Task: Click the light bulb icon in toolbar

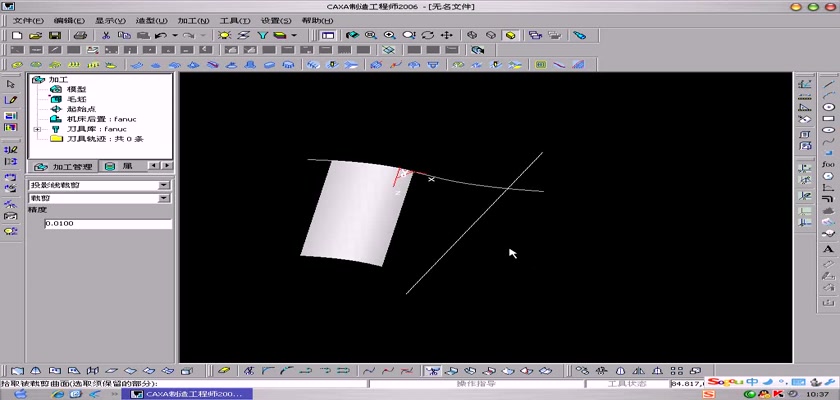Action: (x=224, y=35)
